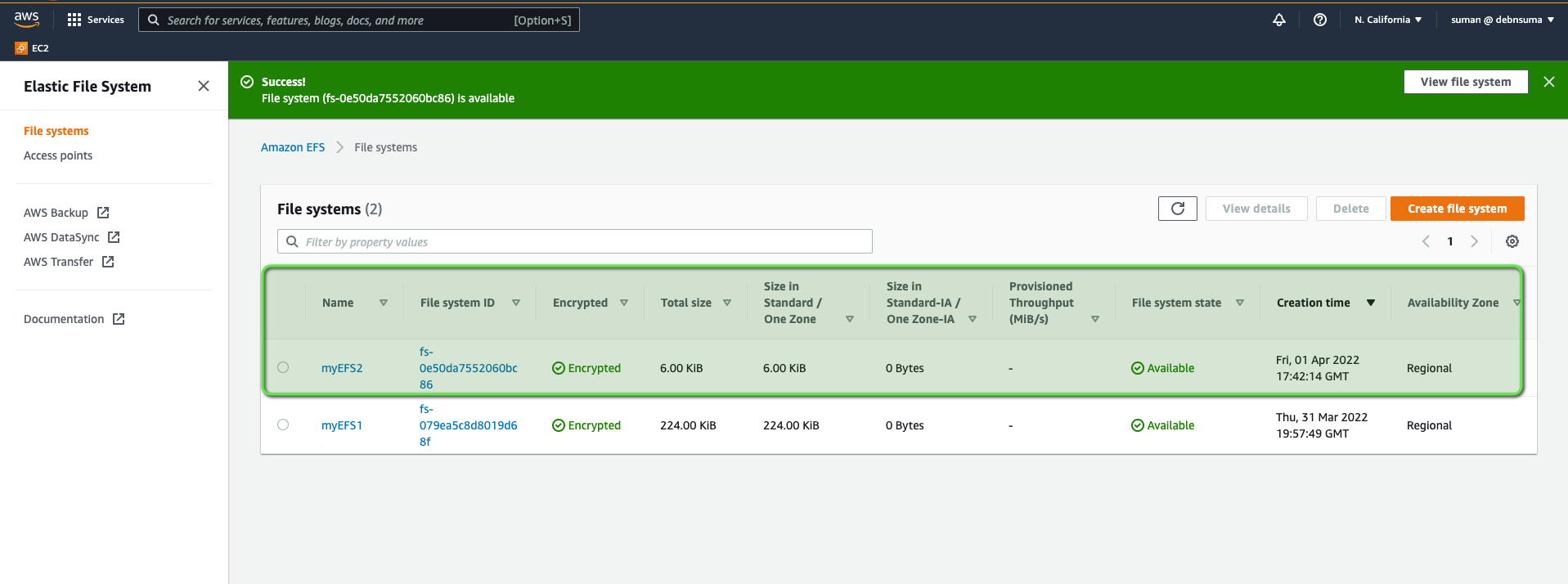Click the AWS Transfer external link icon
Screen dimensions: 1568x584
pos(108,262)
